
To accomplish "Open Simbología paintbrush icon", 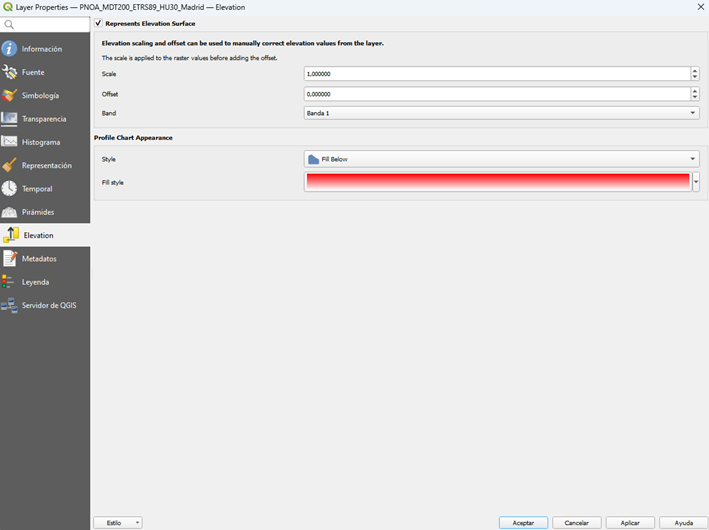I will click(10, 96).
